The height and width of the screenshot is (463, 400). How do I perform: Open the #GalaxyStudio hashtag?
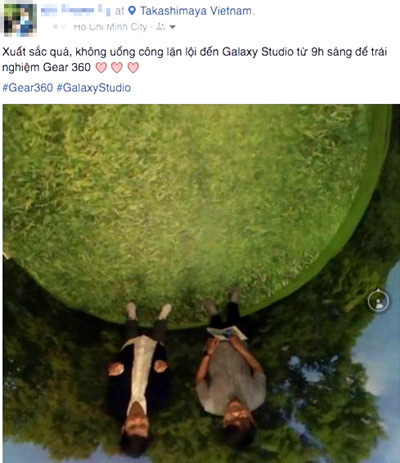[x=94, y=88]
